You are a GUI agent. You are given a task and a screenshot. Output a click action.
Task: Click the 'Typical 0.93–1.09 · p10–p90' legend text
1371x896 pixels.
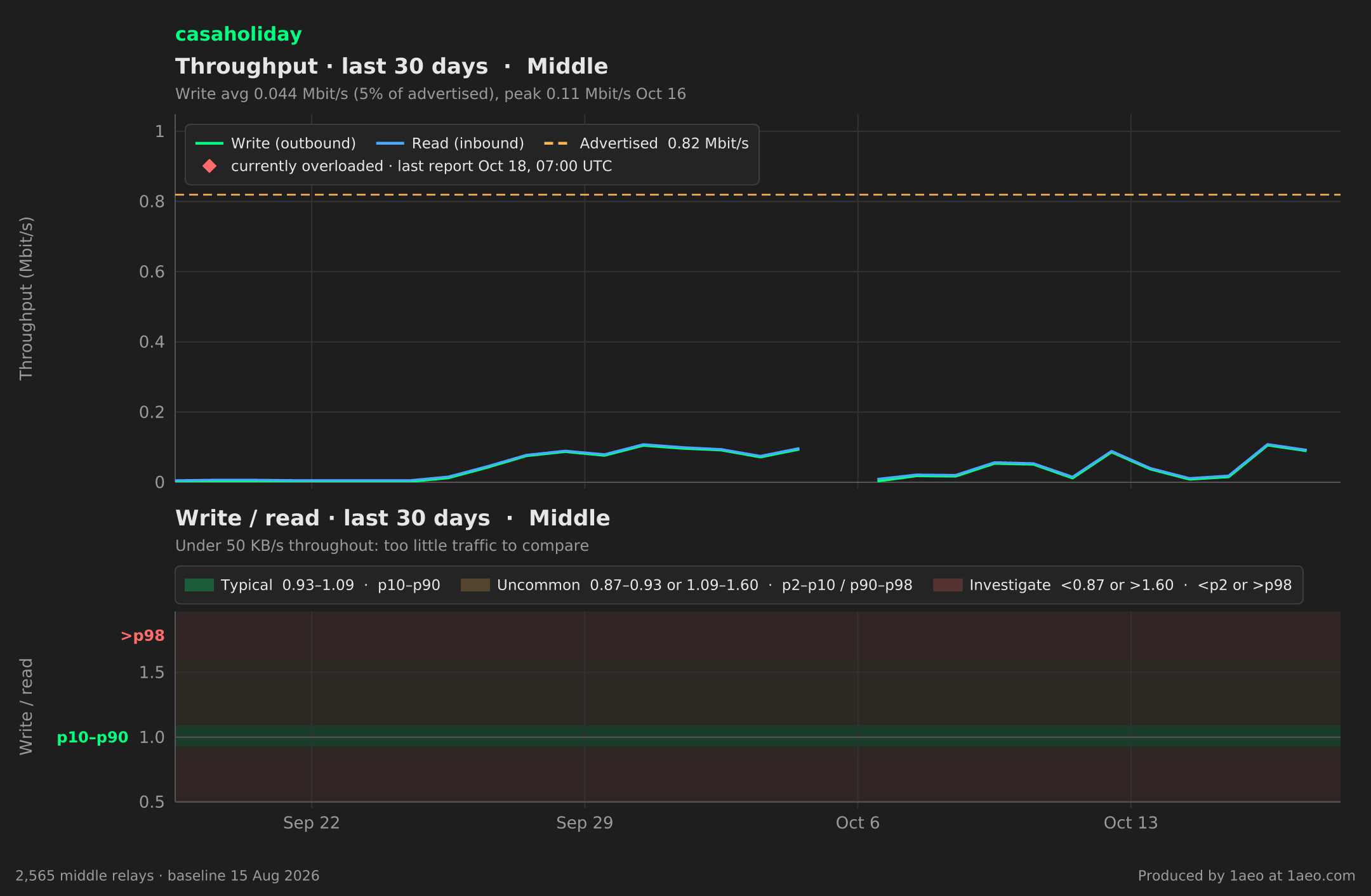[x=331, y=585]
